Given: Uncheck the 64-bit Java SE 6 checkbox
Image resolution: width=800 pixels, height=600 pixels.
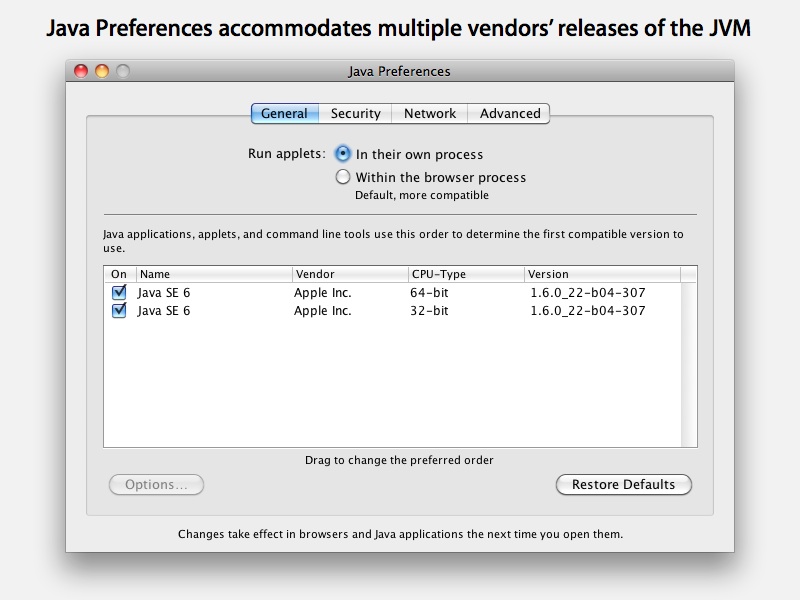Looking at the screenshot, I should click(119, 292).
